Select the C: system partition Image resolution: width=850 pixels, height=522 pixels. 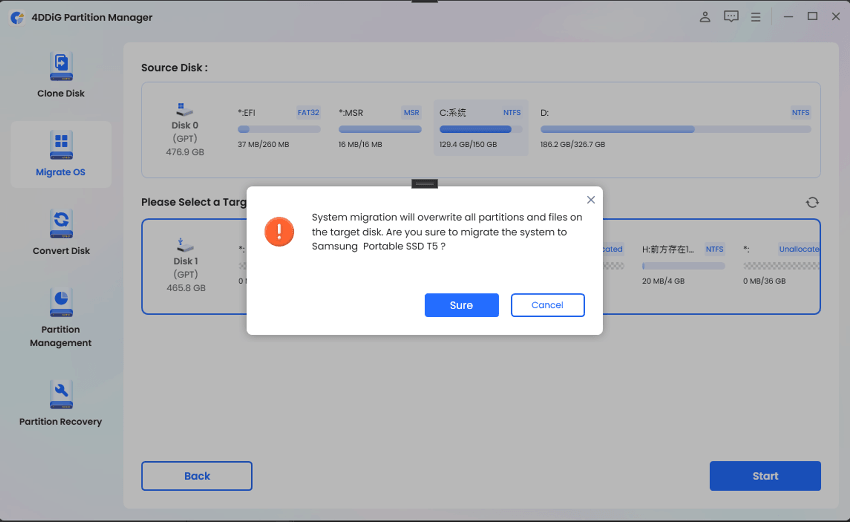point(481,128)
